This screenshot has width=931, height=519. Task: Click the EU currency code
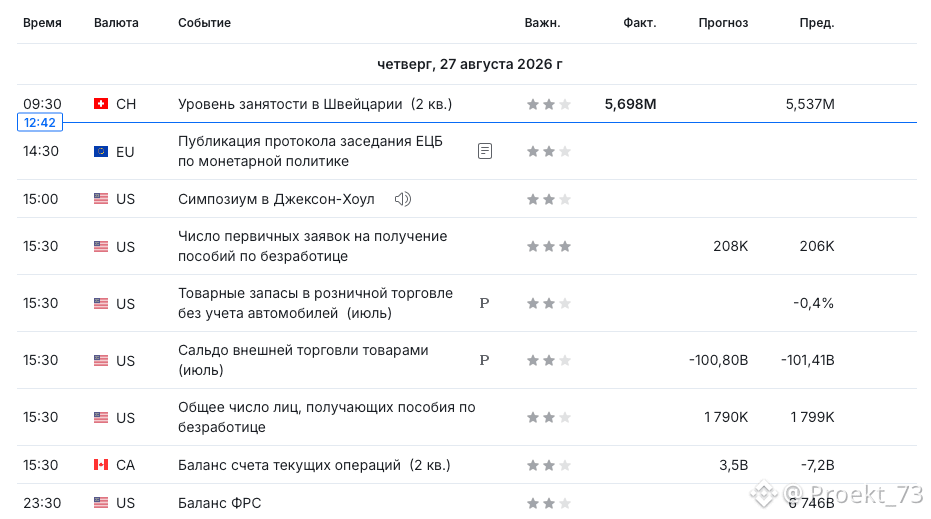point(125,152)
